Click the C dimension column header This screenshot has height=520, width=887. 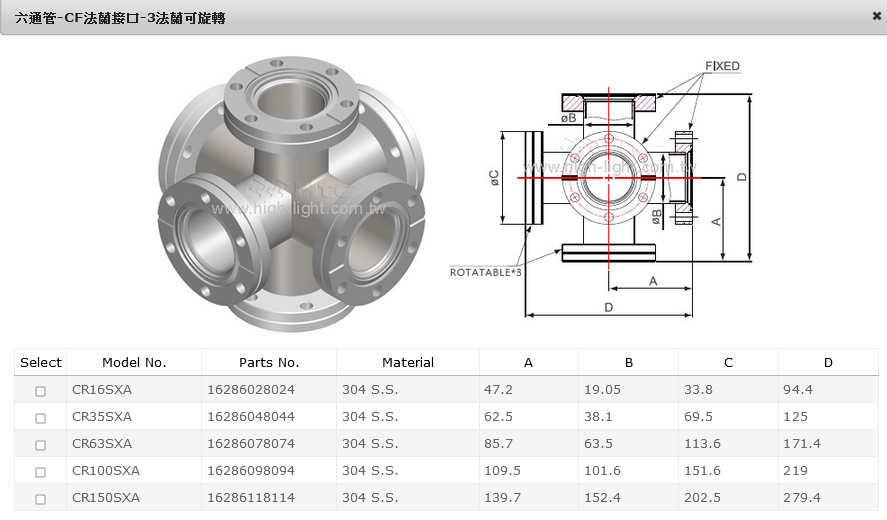pyautogui.click(x=728, y=363)
